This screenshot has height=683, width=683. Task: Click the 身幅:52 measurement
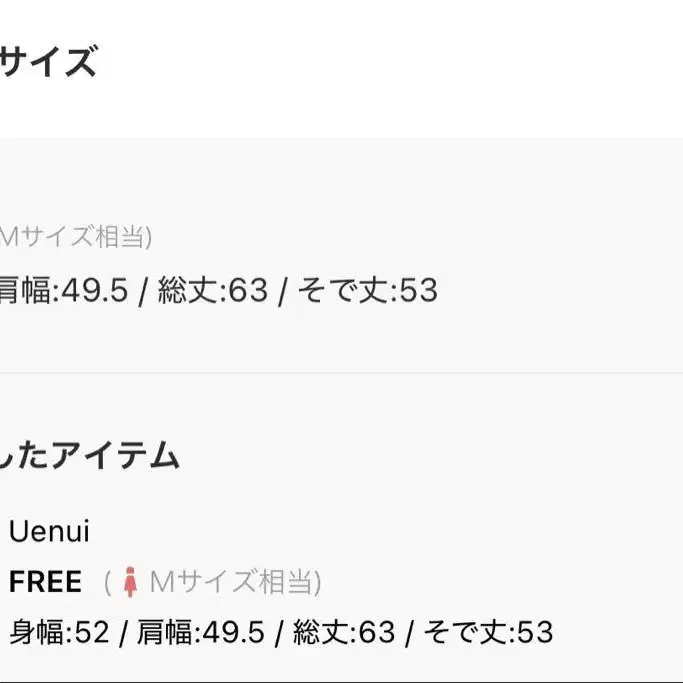click(x=59, y=632)
